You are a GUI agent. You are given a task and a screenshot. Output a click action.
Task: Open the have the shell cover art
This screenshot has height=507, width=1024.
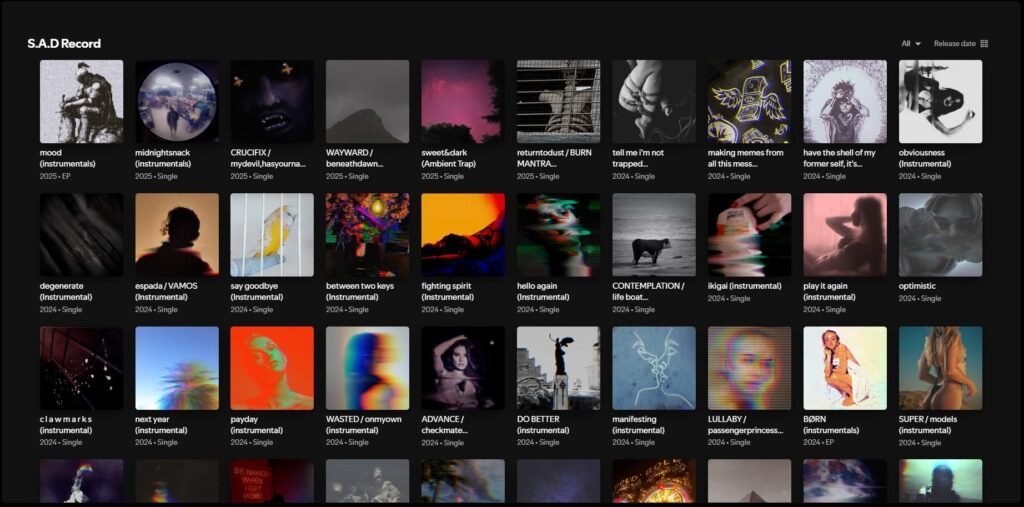pos(845,101)
